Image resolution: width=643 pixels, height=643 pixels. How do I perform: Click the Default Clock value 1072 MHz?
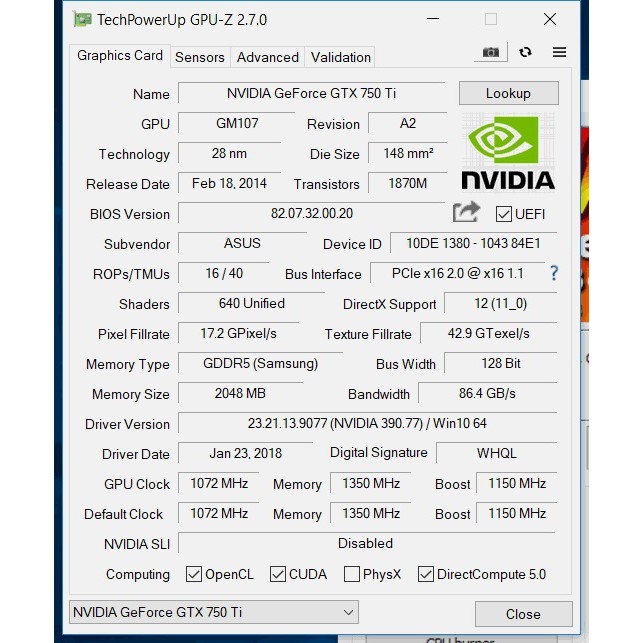pos(219,513)
